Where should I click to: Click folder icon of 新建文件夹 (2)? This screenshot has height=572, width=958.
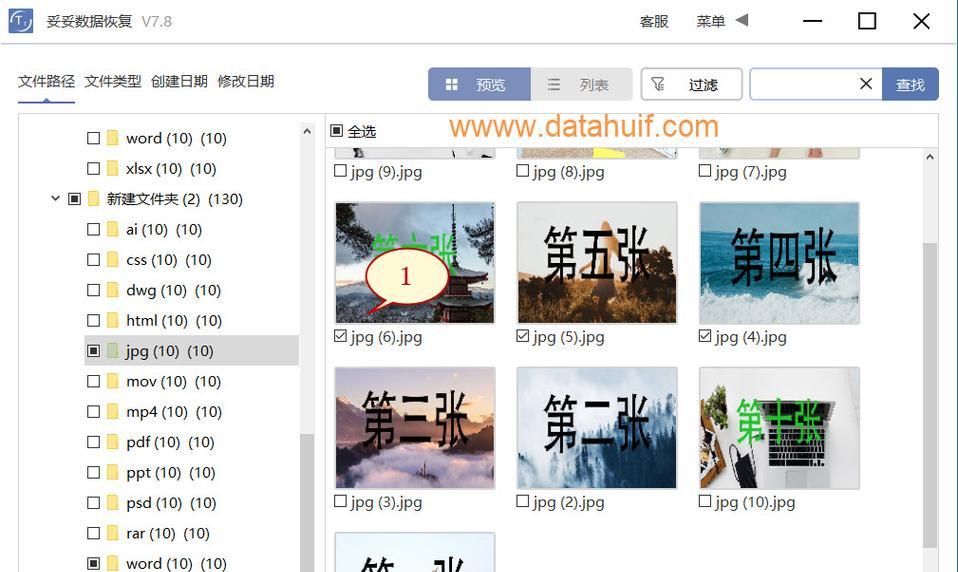(x=93, y=199)
